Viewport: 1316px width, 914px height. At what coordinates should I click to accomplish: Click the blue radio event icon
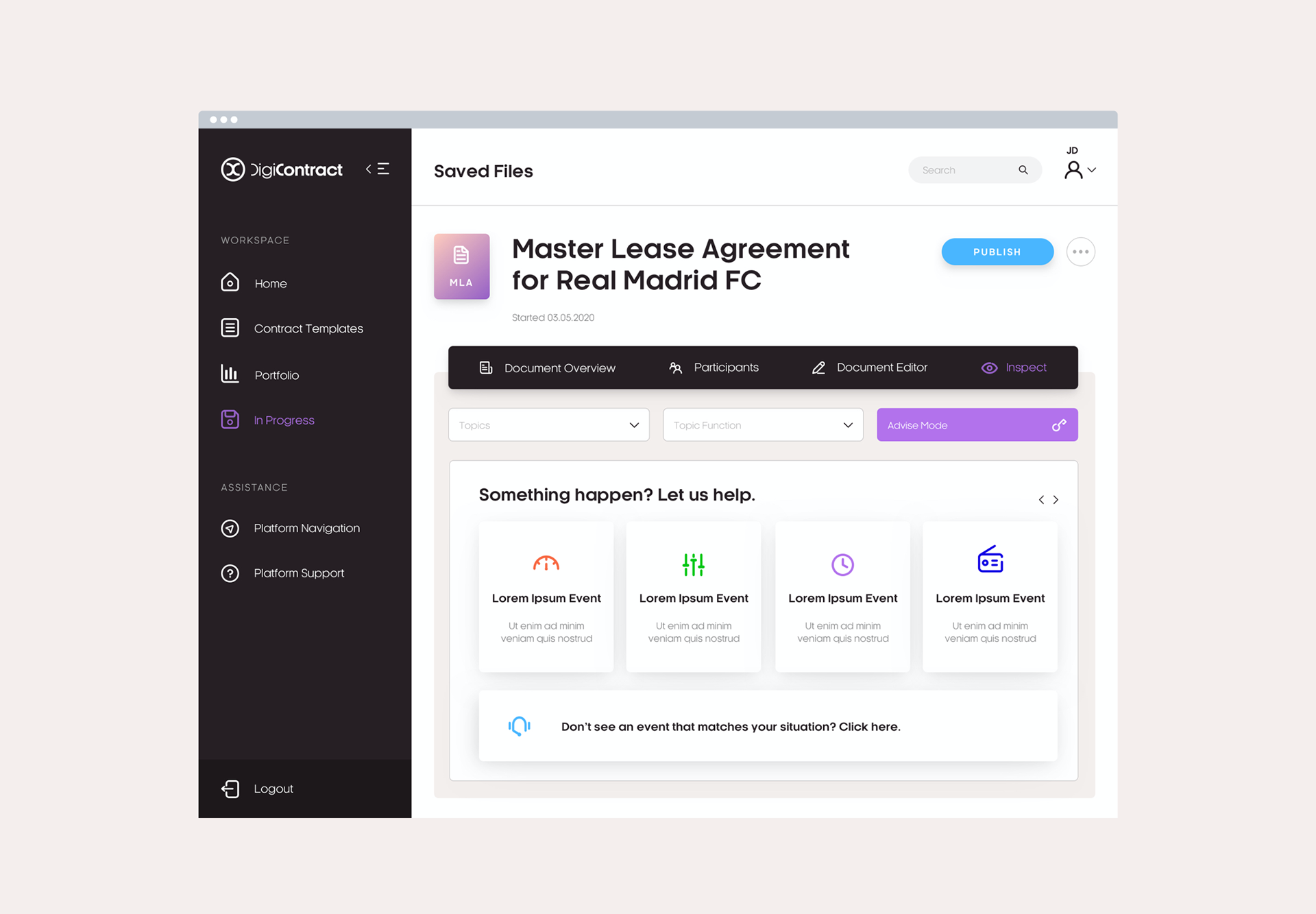[990, 560]
